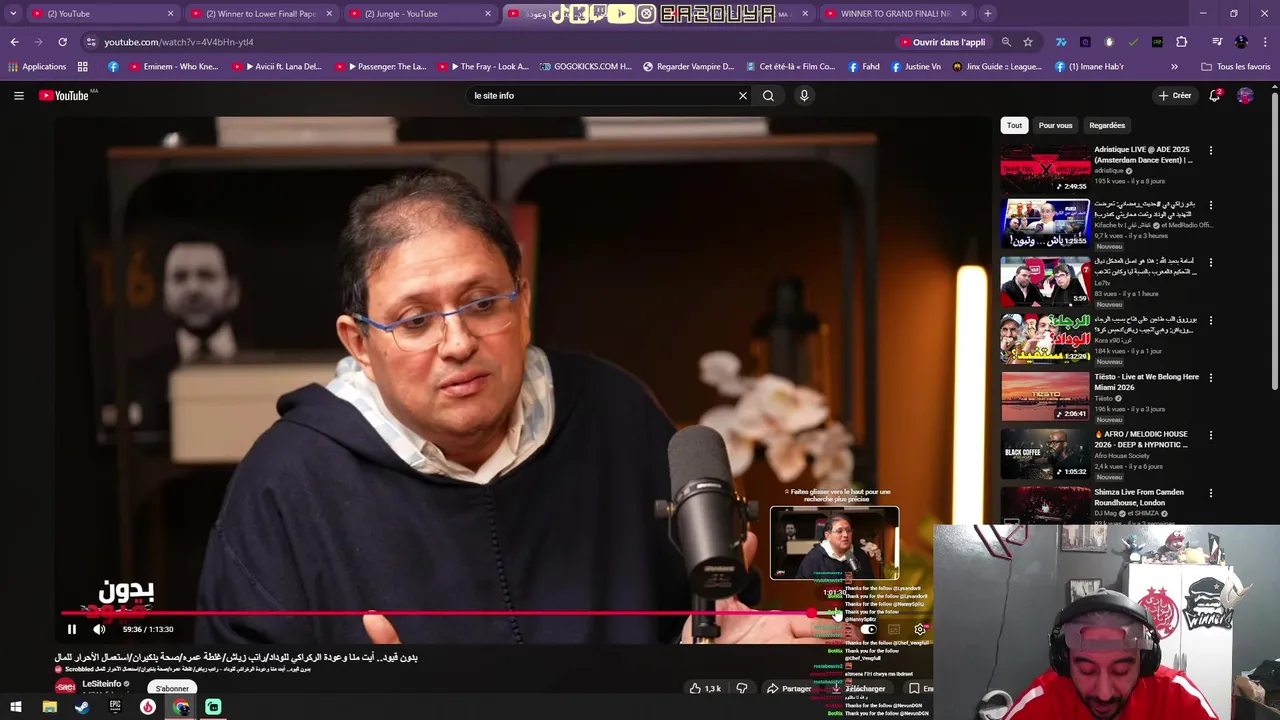
Task: Open the browser extensions puzzle icon
Action: (x=1181, y=42)
